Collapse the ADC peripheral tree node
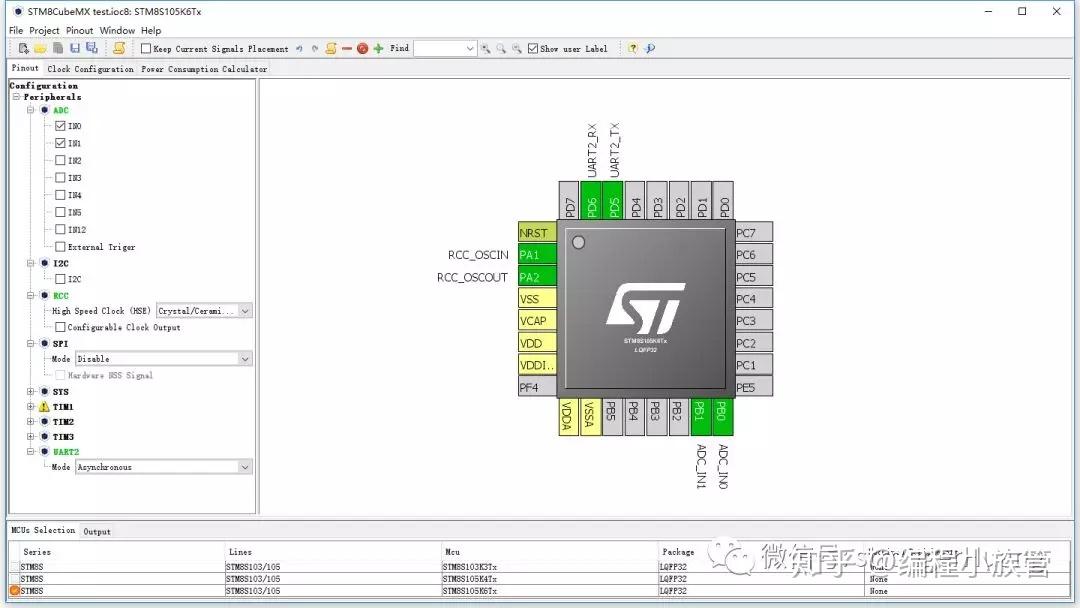1080x608 pixels. pos(31,110)
